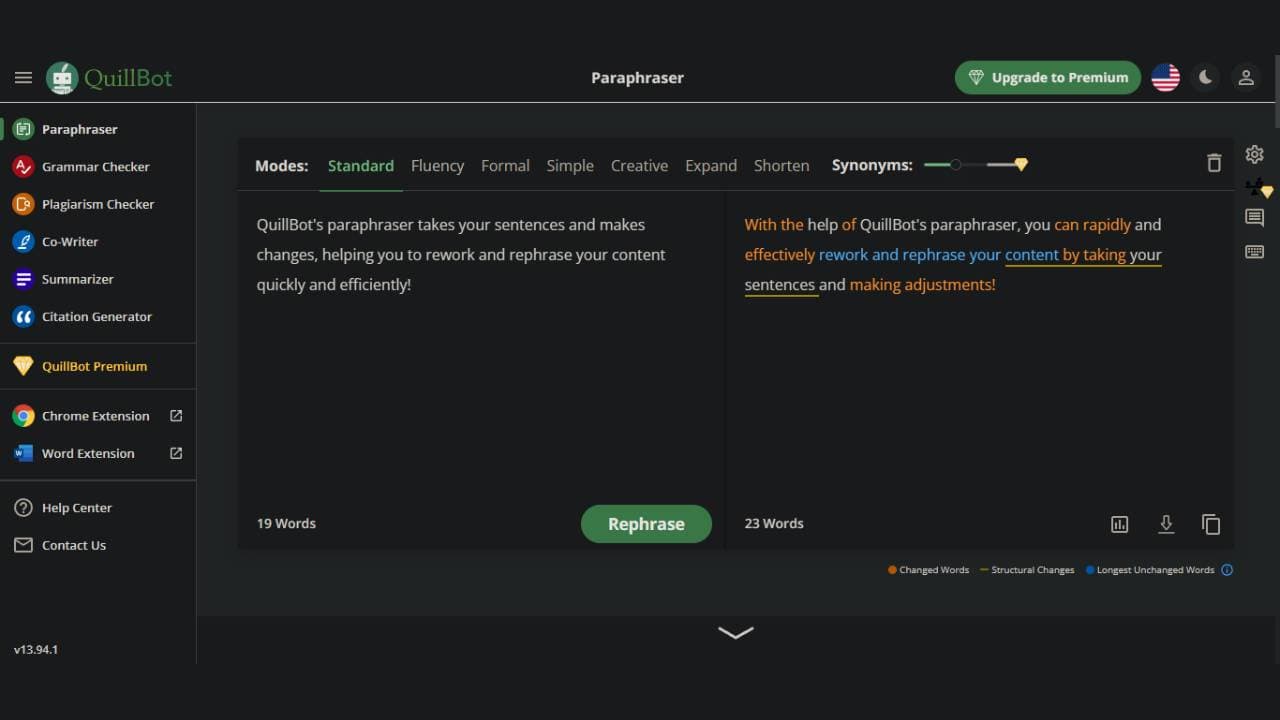Click the external-link icon beside Word Extension
This screenshot has height=720, width=1280.
176,453
